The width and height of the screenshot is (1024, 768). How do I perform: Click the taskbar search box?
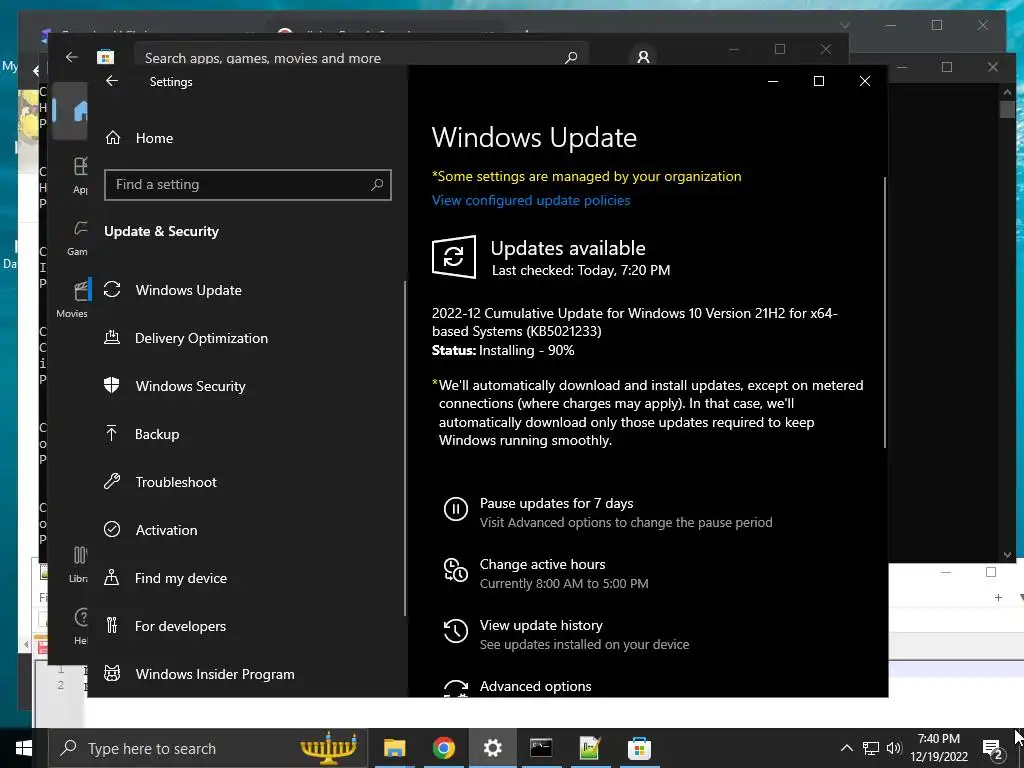(x=208, y=748)
